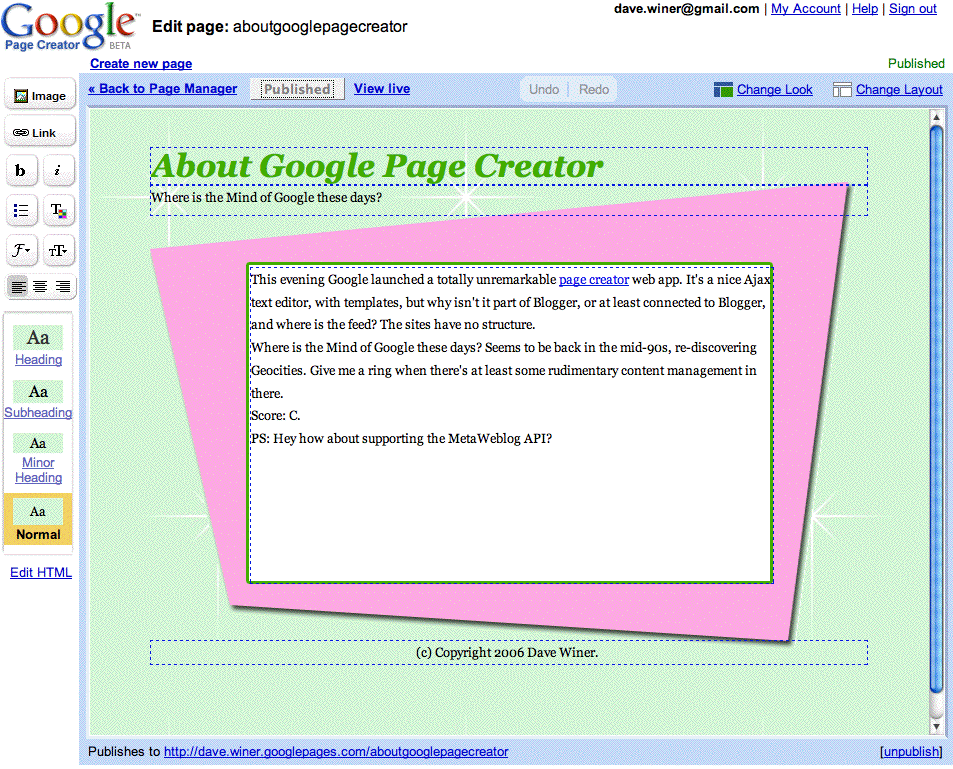The width and height of the screenshot is (953, 769).
Task: Apply the Minor Heading style
Action: pyautogui.click(x=38, y=459)
